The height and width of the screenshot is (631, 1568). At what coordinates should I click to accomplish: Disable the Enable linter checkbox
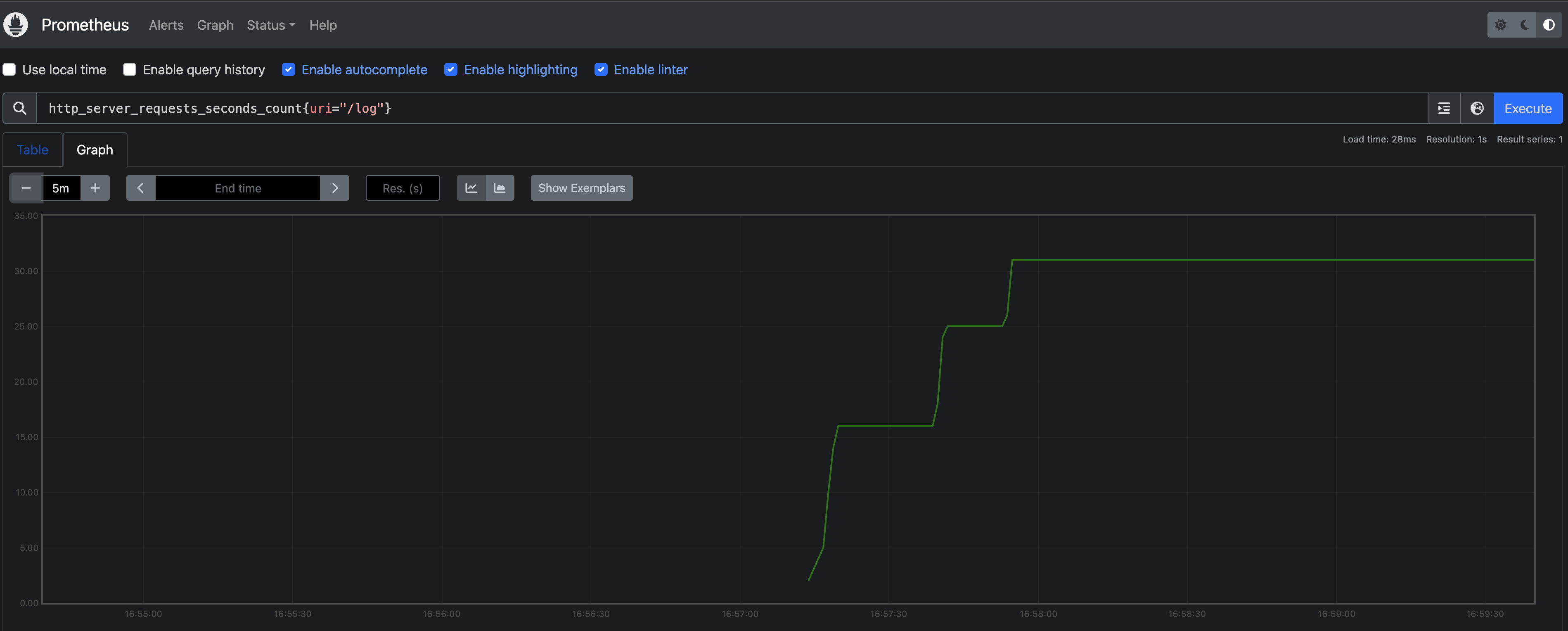coord(601,69)
